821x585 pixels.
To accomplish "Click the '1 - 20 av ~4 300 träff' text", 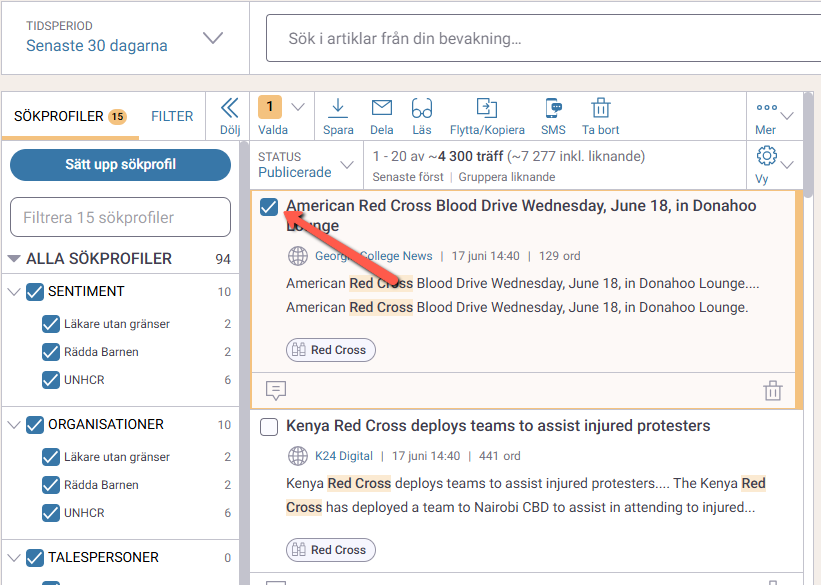I will point(438,156).
